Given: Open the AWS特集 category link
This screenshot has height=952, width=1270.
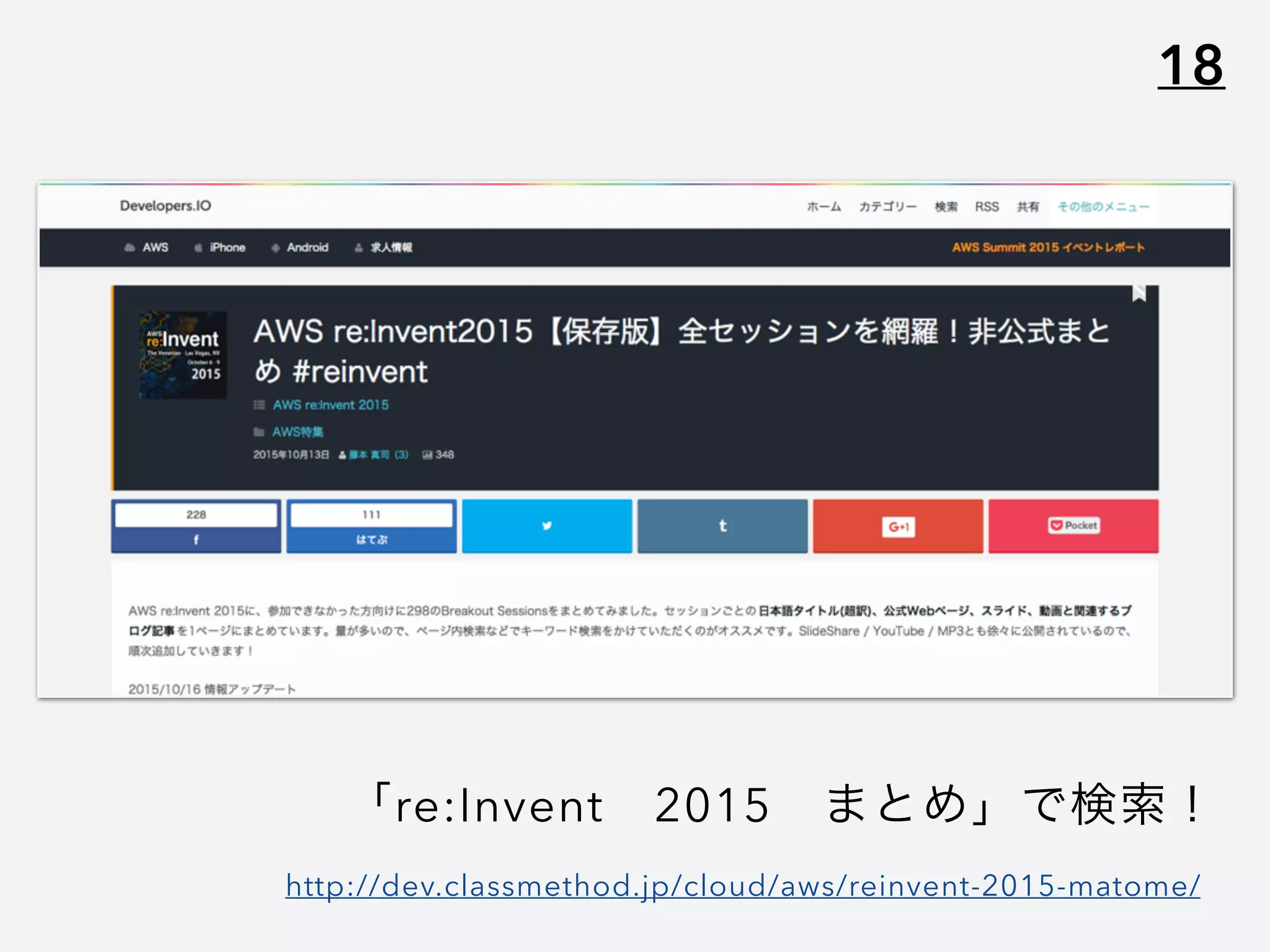Looking at the screenshot, I should coord(298,432).
